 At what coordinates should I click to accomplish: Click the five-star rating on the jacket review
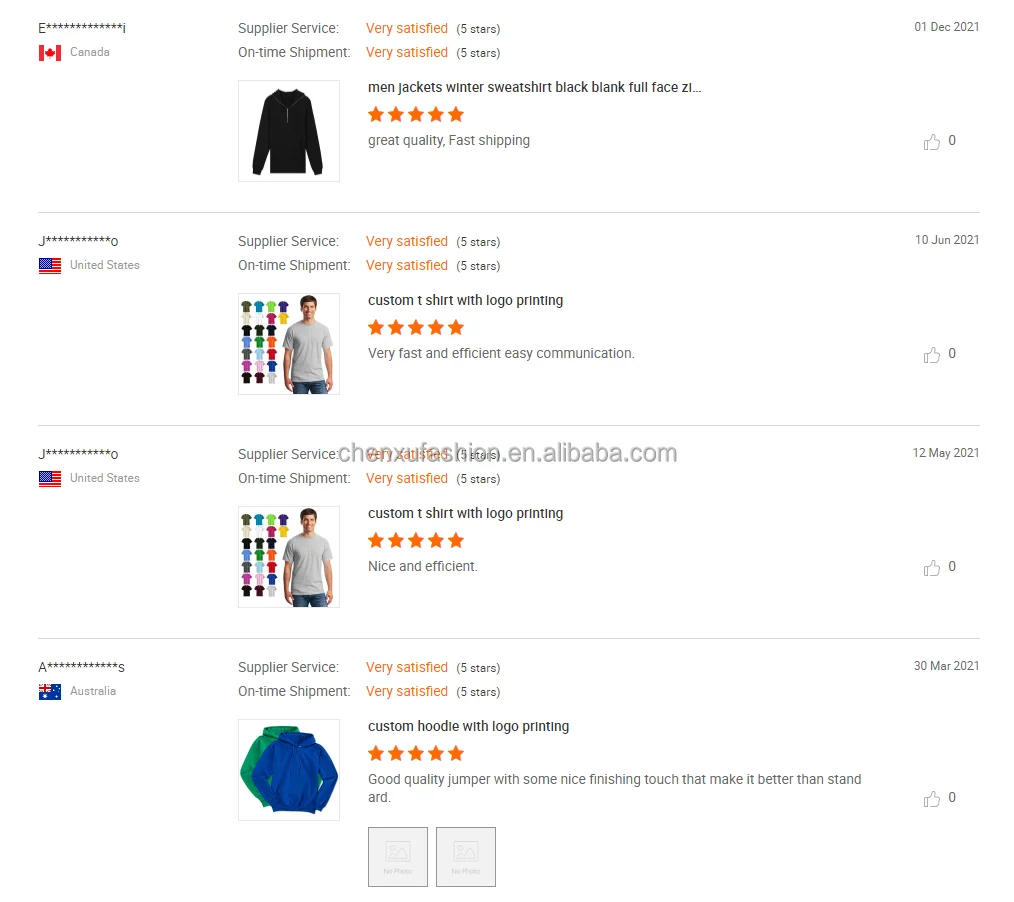[x=416, y=115]
